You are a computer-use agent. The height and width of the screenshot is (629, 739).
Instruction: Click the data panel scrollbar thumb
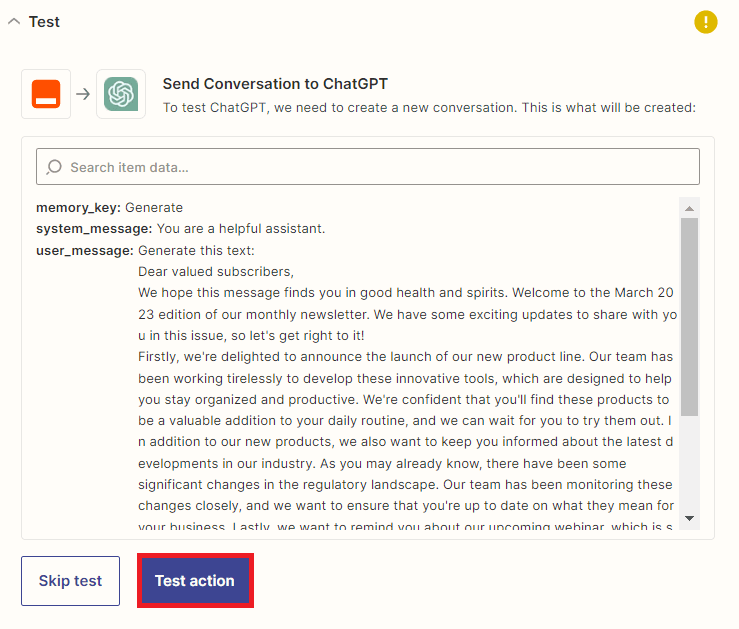[x=688, y=315]
